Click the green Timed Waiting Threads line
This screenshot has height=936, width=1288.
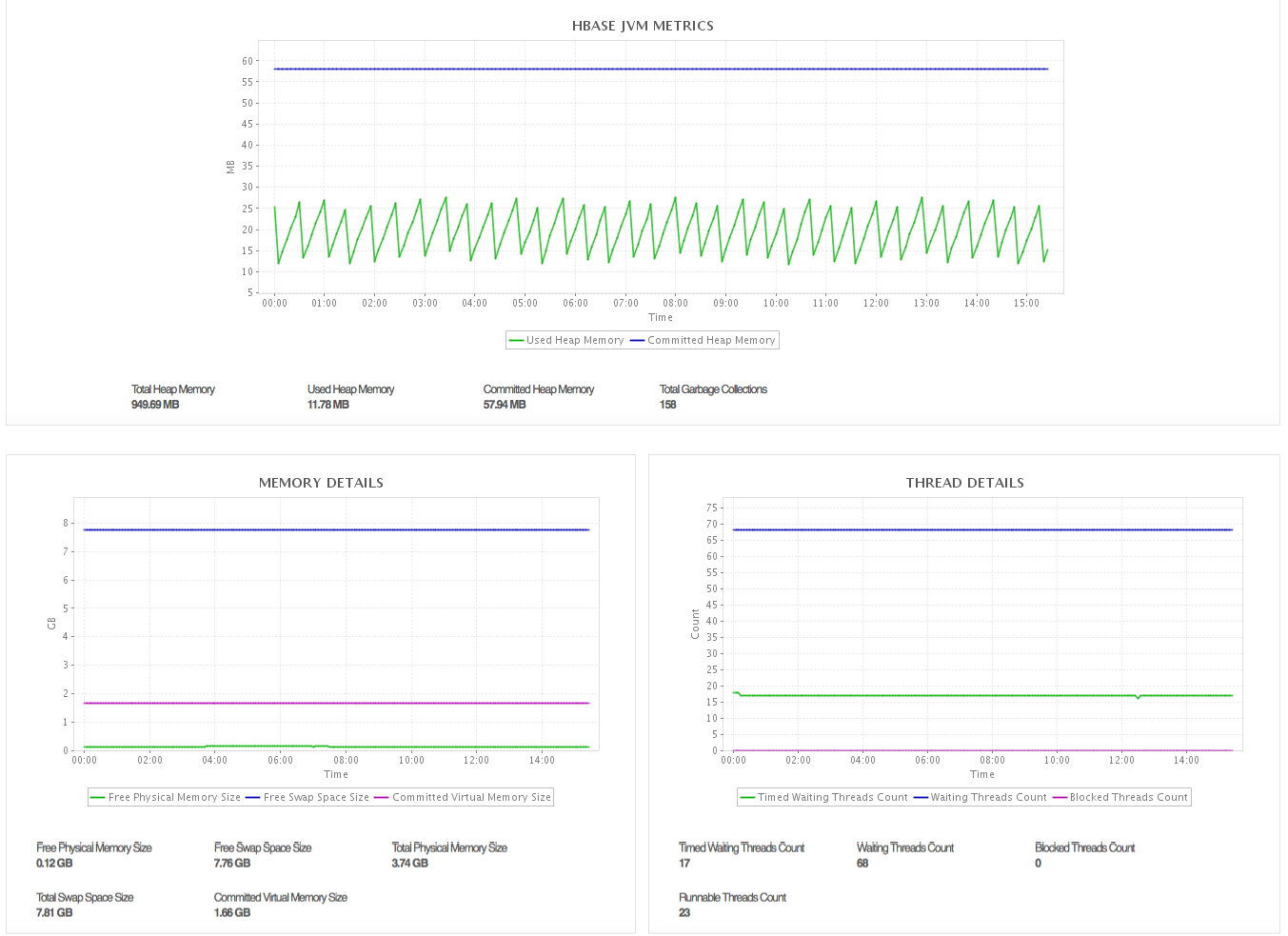point(982,695)
